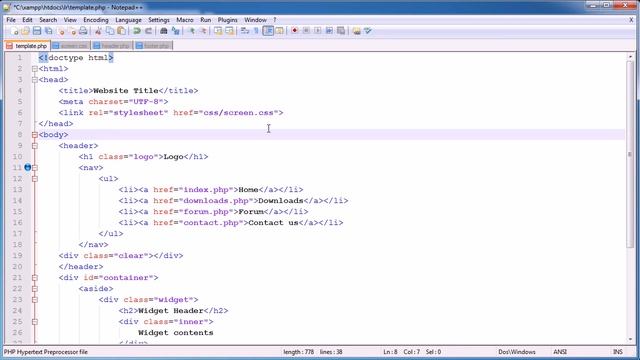Viewport: 640px width, 360px height.
Task: Click the Open file toolbar icon
Action: (25, 31)
